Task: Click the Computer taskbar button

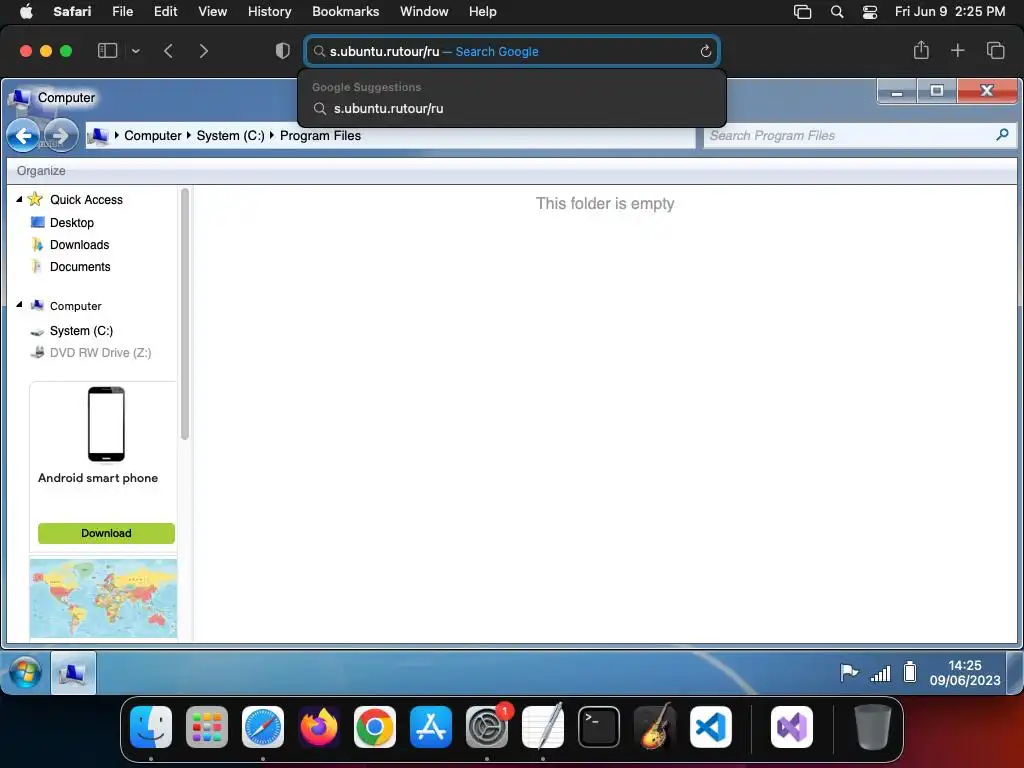Action: [73, 673]
